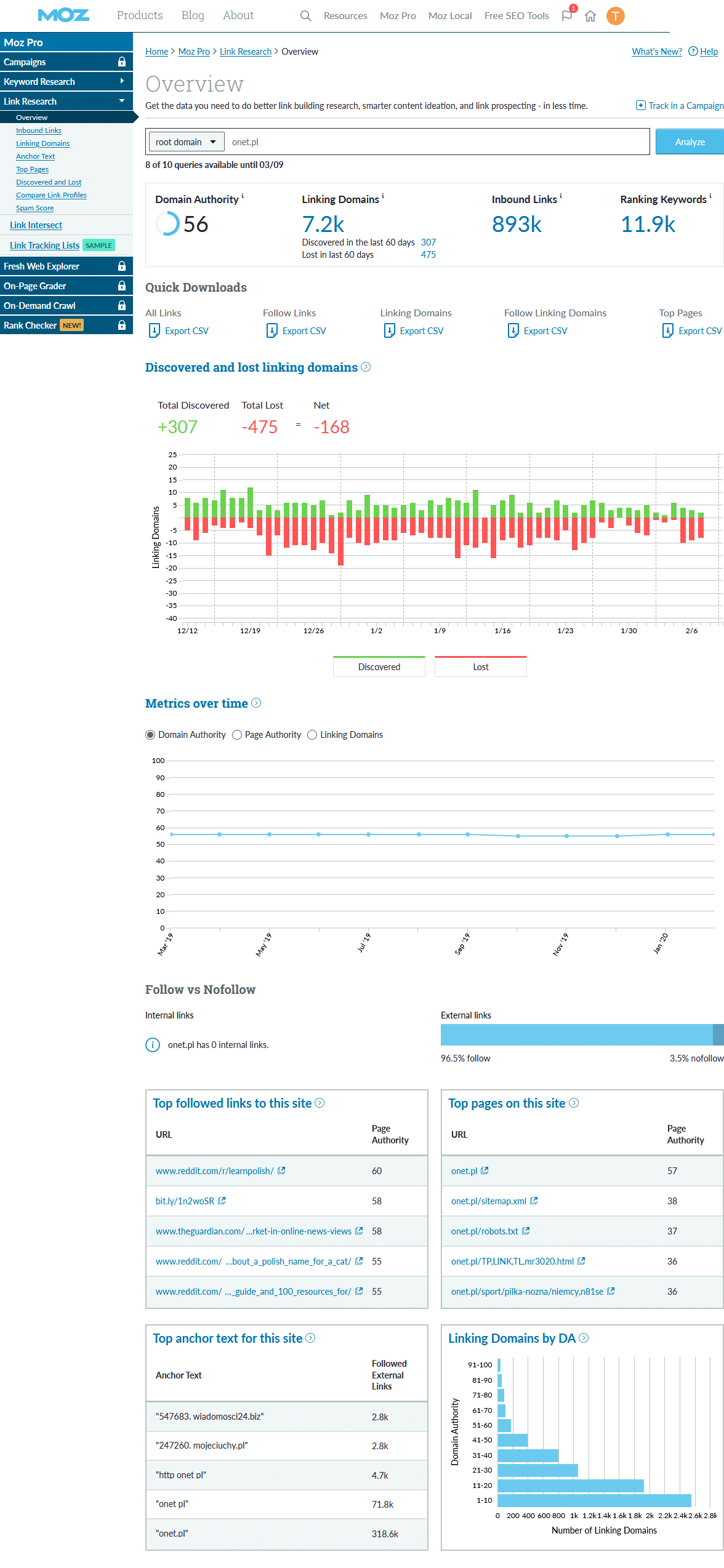Open Anchor Text in the sidebar

[x=35, y=156]
